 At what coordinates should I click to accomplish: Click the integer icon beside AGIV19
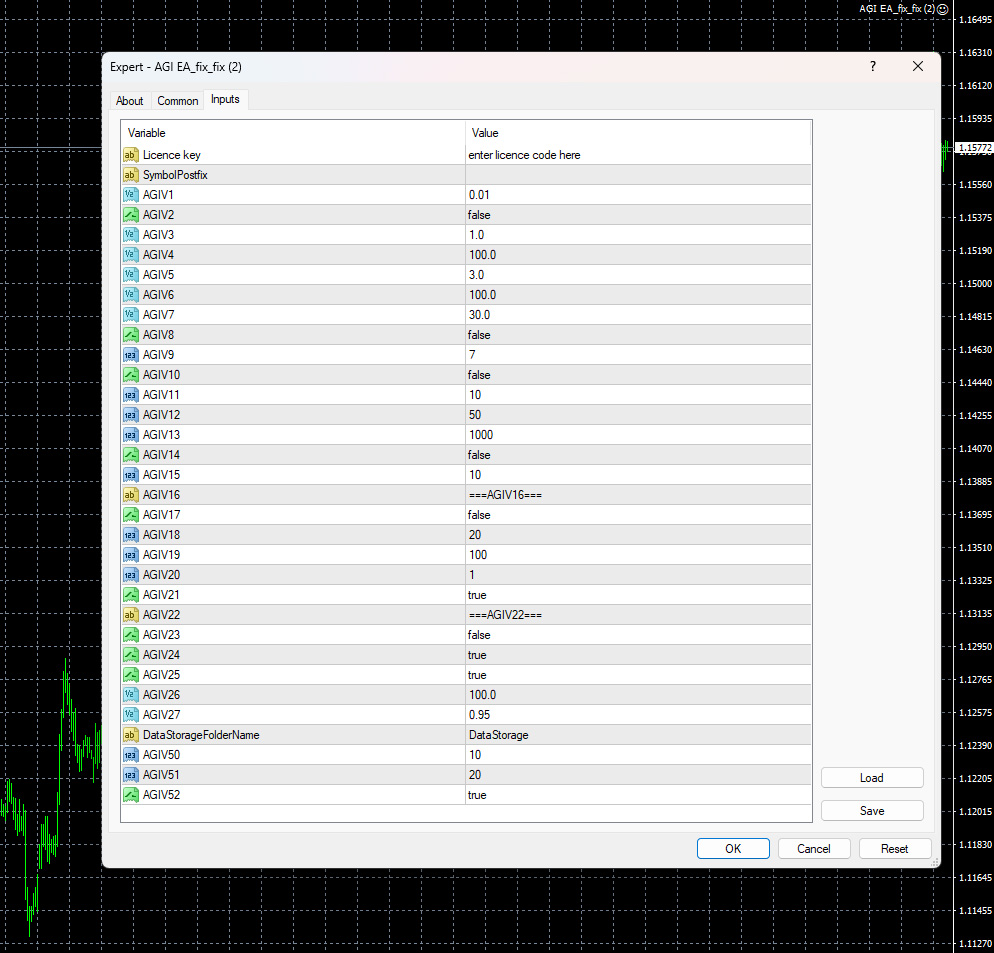[131, 555]
